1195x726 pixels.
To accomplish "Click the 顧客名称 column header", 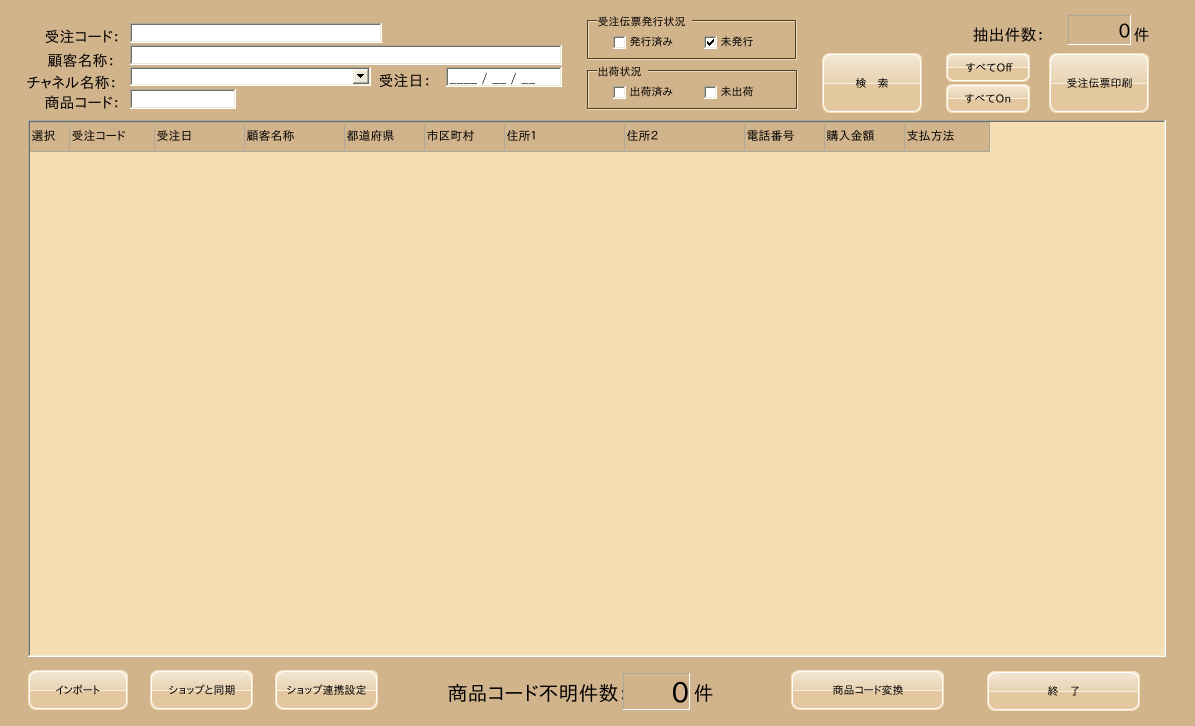I will coord(294,136).
